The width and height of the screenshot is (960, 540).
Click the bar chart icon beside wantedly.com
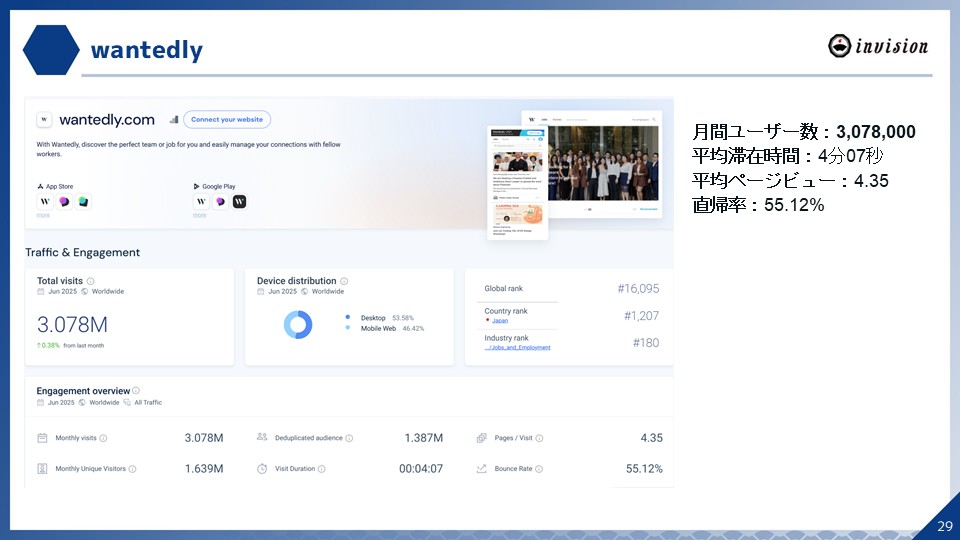(174, 119)
